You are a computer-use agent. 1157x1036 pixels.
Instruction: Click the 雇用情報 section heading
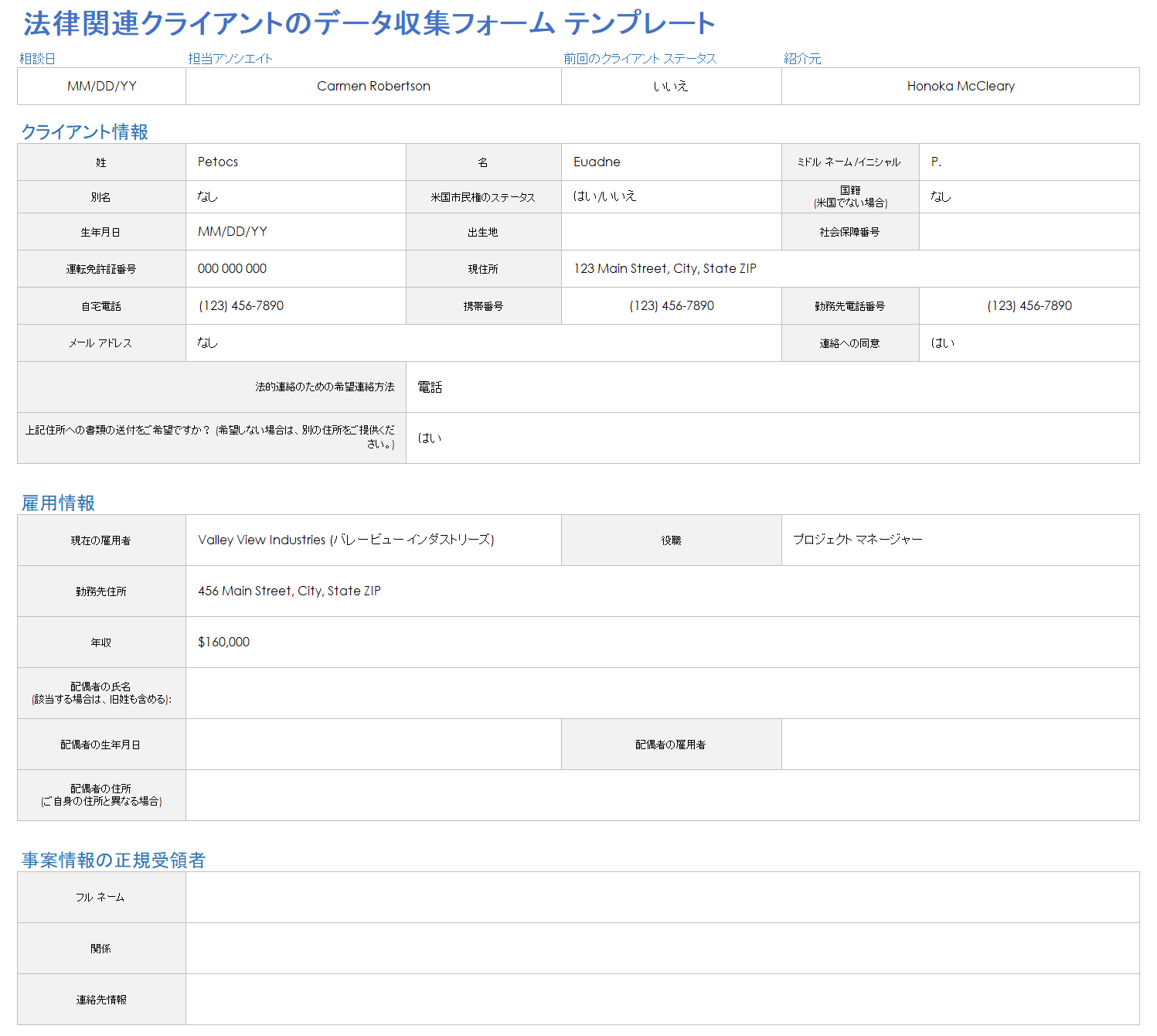coord(58,503)
